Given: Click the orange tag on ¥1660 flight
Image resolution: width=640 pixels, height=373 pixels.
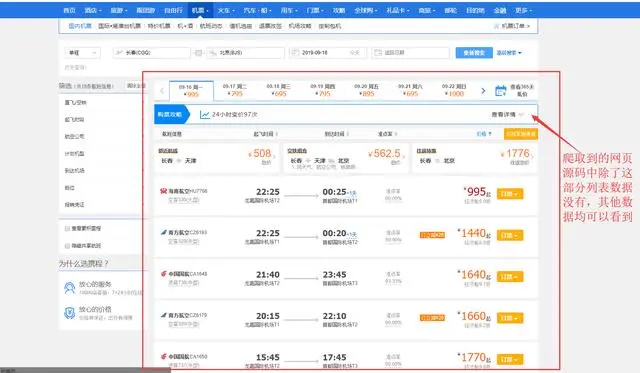Looking at the screenshot, I should coord(432,317).
